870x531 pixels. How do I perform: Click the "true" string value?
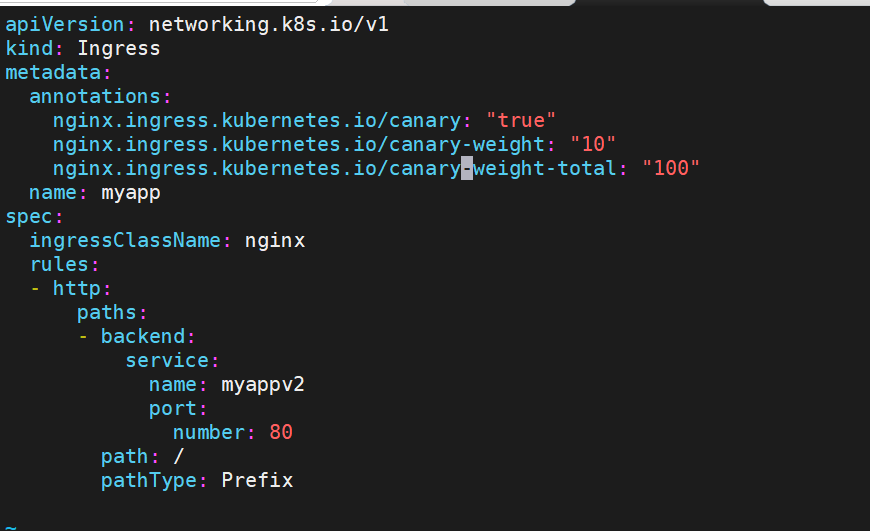click(x=520, y=120)
